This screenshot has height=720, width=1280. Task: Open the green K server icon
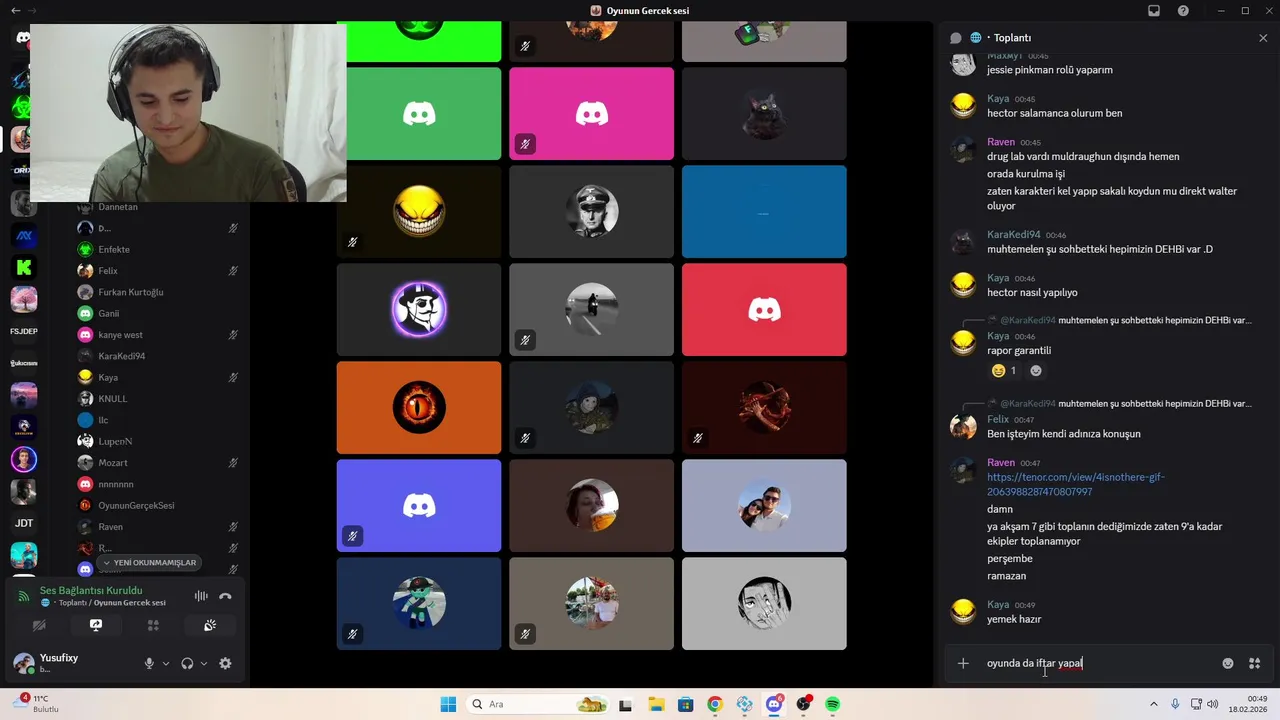[24, 267]
